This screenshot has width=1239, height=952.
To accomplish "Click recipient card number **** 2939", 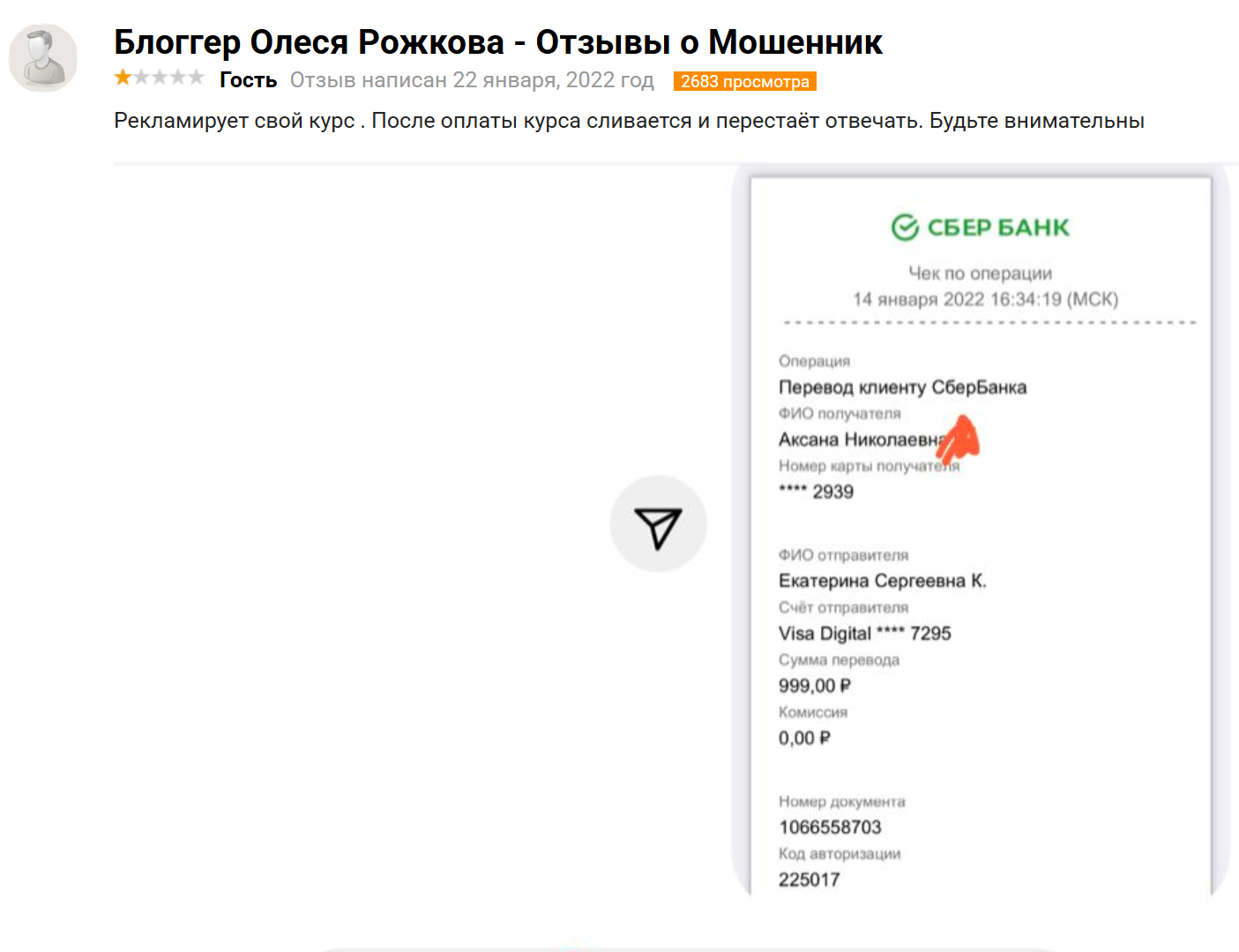I will [x=816, y=492].
